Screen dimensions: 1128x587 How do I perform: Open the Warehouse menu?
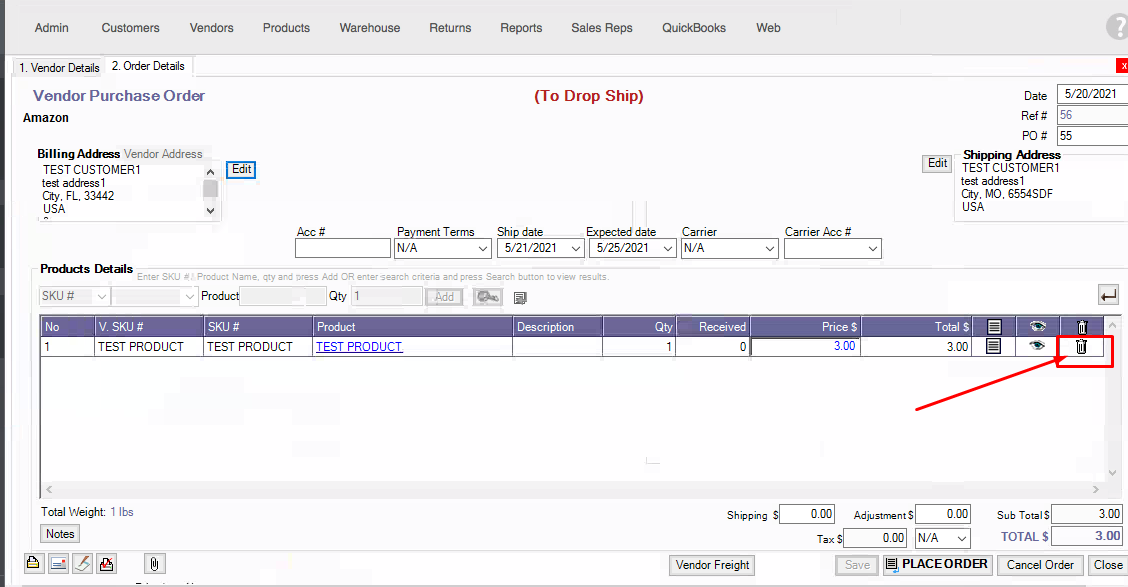[369, 28]
